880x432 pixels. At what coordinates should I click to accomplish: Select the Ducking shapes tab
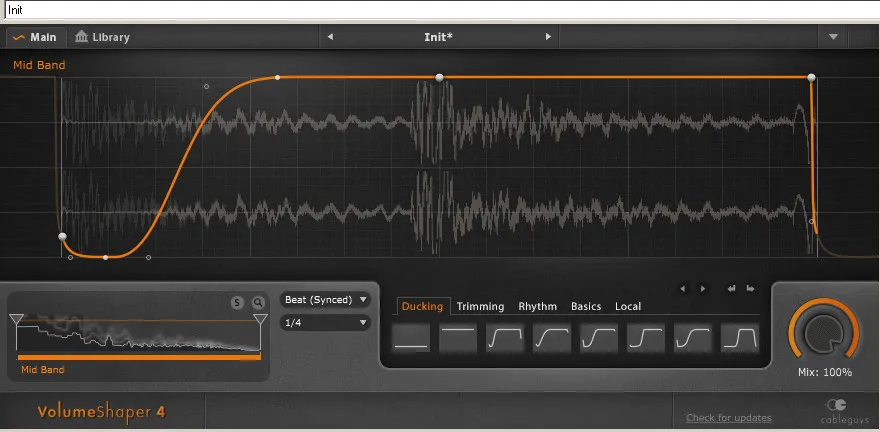[423, 306]
